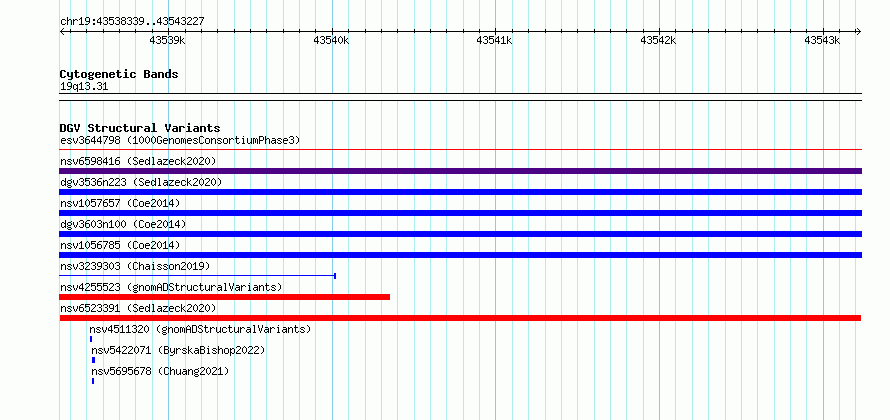
Task: Open nsv4511320 (gnomADStructuralVariants) label
Action: [x=200, y=329]
